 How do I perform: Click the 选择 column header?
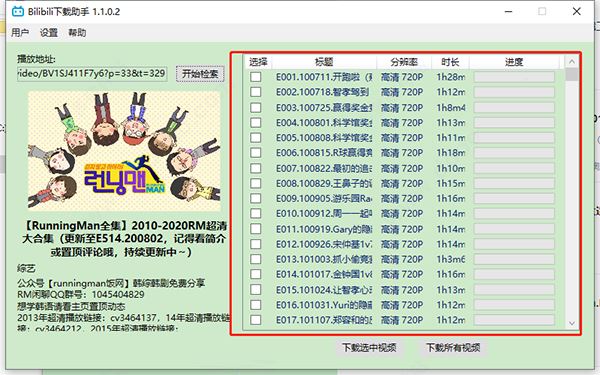pyautogui.click(x=258, y=62)
